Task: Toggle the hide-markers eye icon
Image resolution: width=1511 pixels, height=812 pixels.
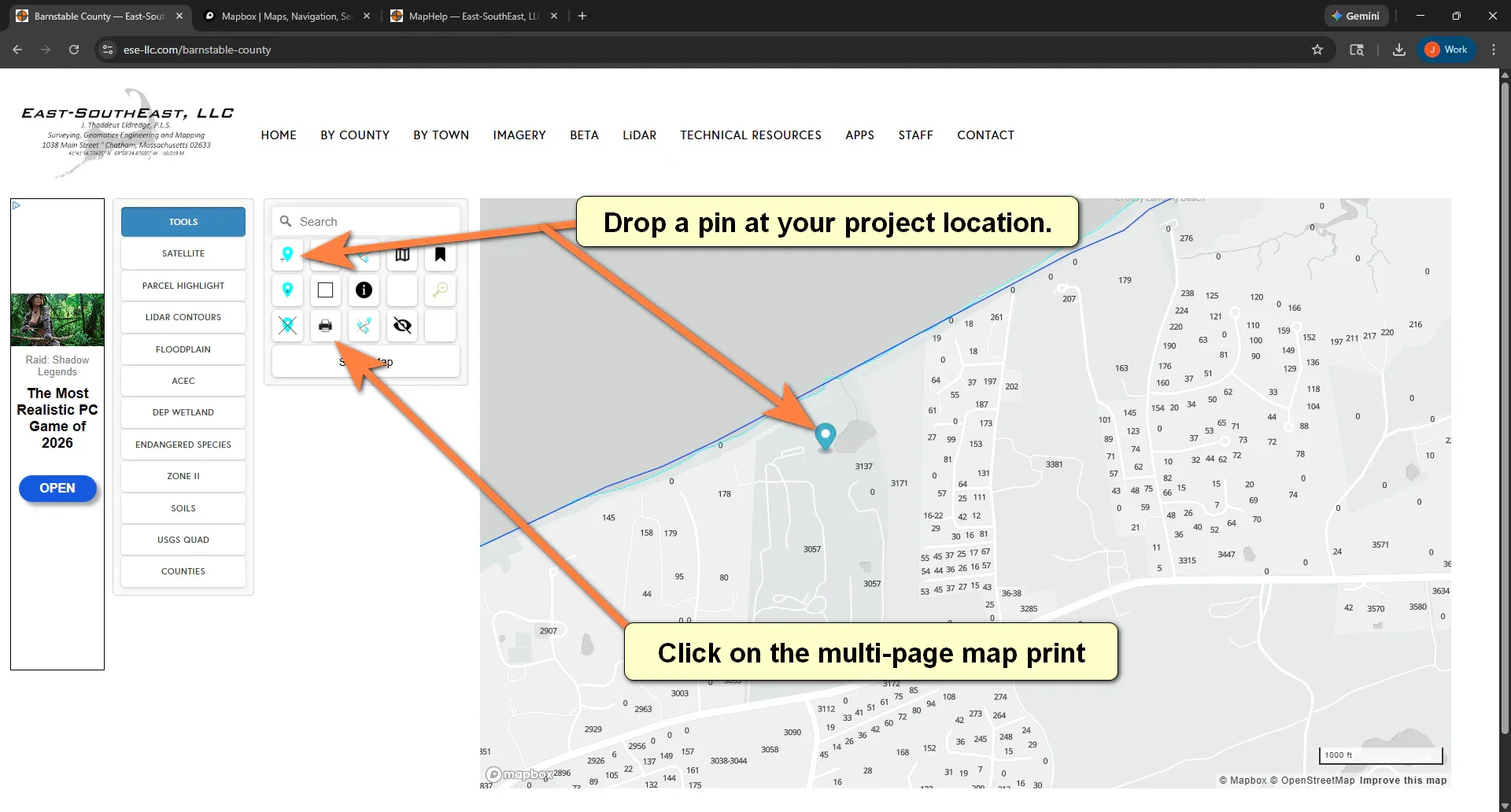Action: click(401, 326)
